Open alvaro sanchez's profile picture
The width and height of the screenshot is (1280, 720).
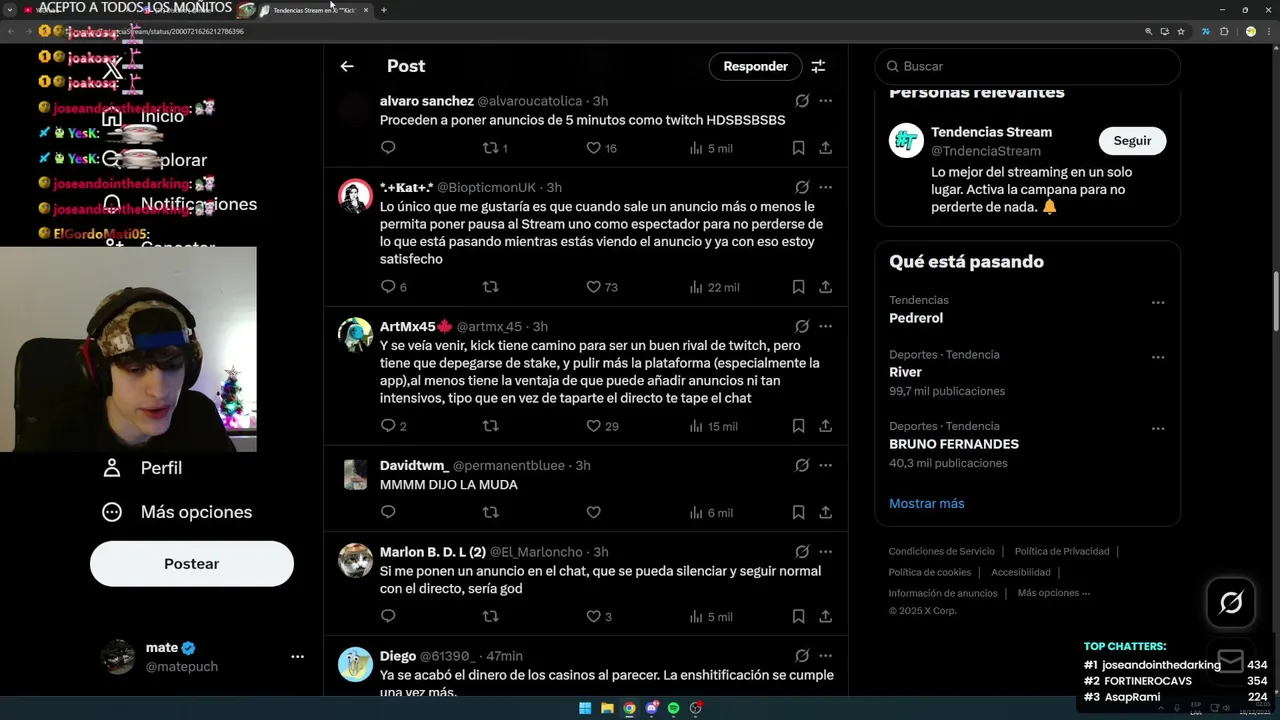355,106
